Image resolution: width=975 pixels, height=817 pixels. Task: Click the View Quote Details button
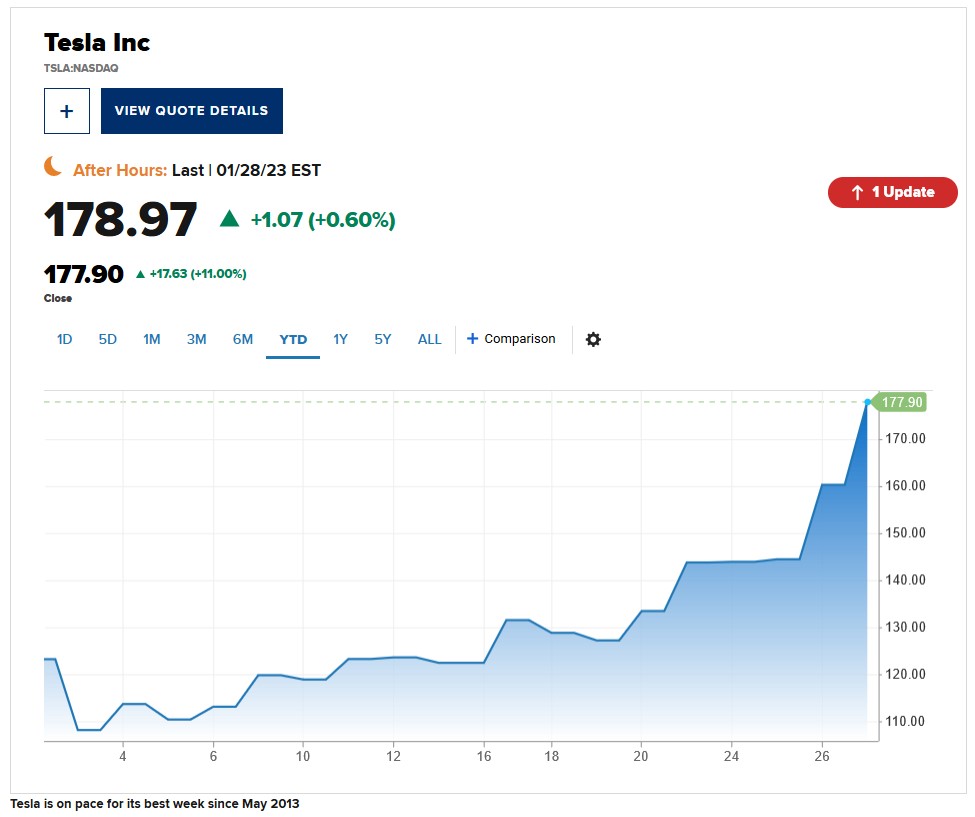click(192, 111)
